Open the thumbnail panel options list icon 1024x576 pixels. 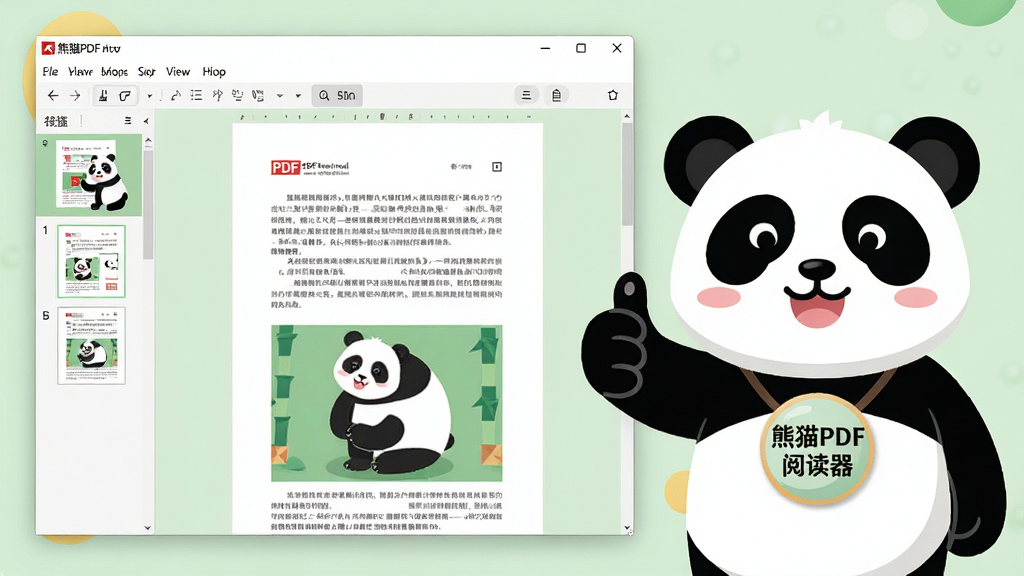[128, 121]
